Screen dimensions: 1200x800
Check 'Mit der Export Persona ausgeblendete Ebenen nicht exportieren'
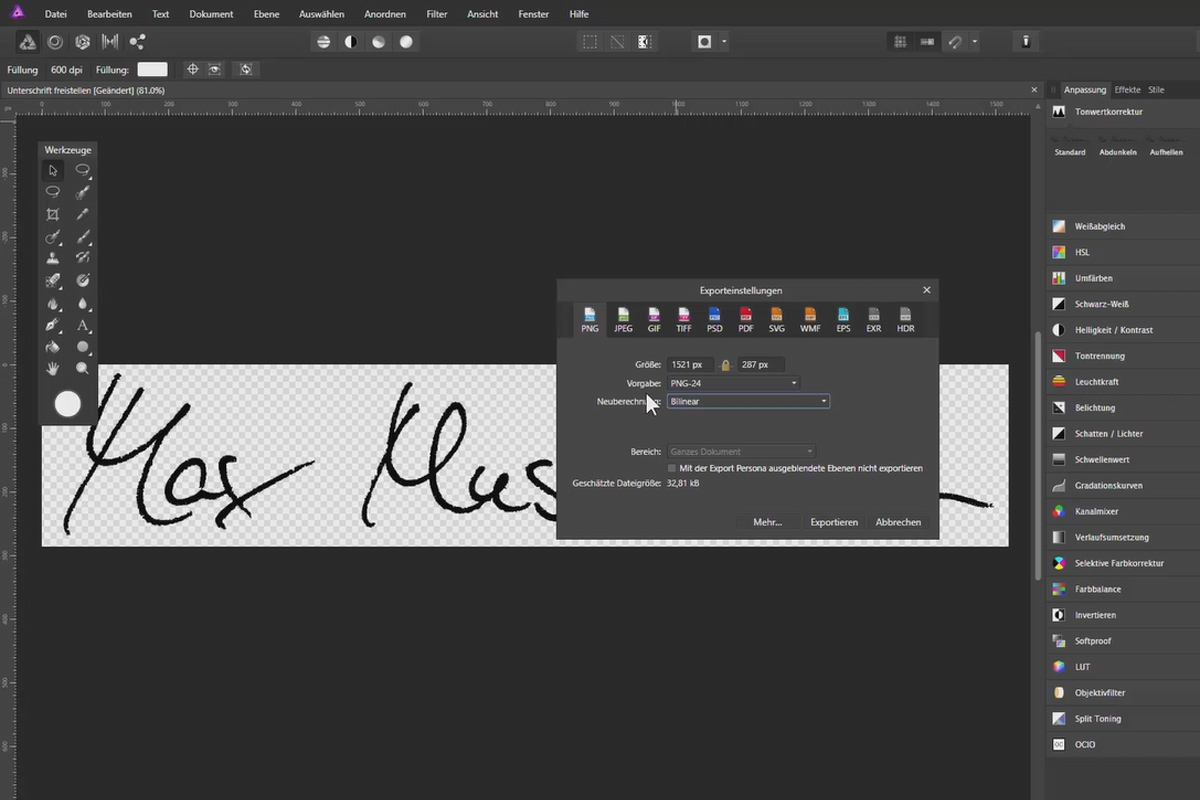click(x=672, y=468)
